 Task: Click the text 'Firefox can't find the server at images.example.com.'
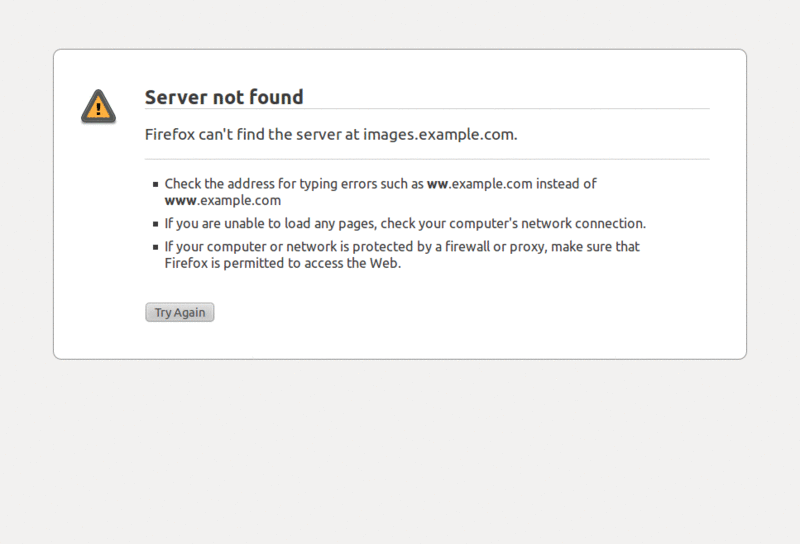331,134
